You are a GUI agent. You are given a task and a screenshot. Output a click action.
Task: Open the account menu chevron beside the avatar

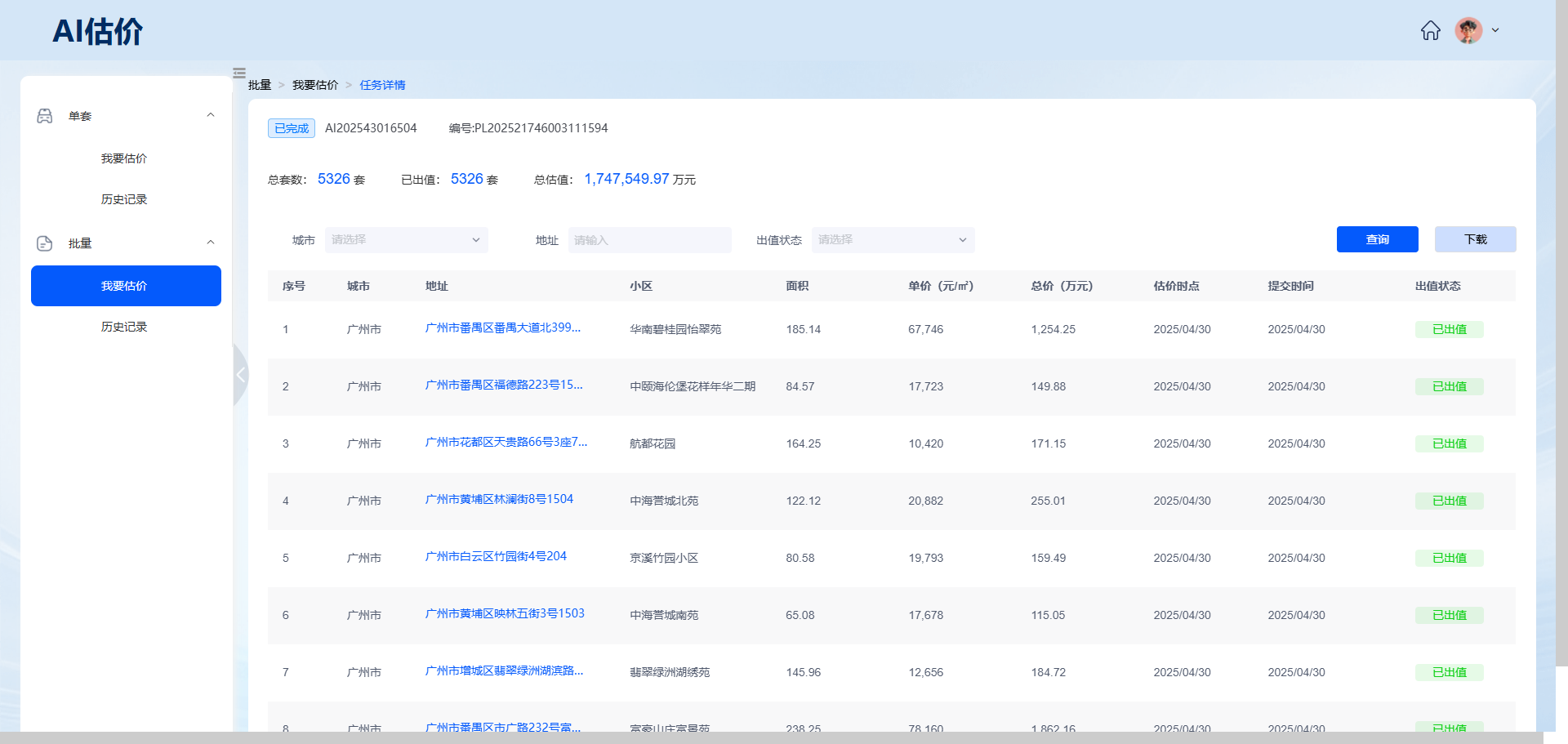click(1496, 30)
